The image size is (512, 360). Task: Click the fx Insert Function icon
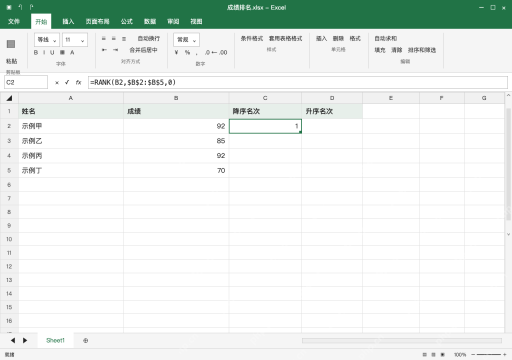click(78, 82)
